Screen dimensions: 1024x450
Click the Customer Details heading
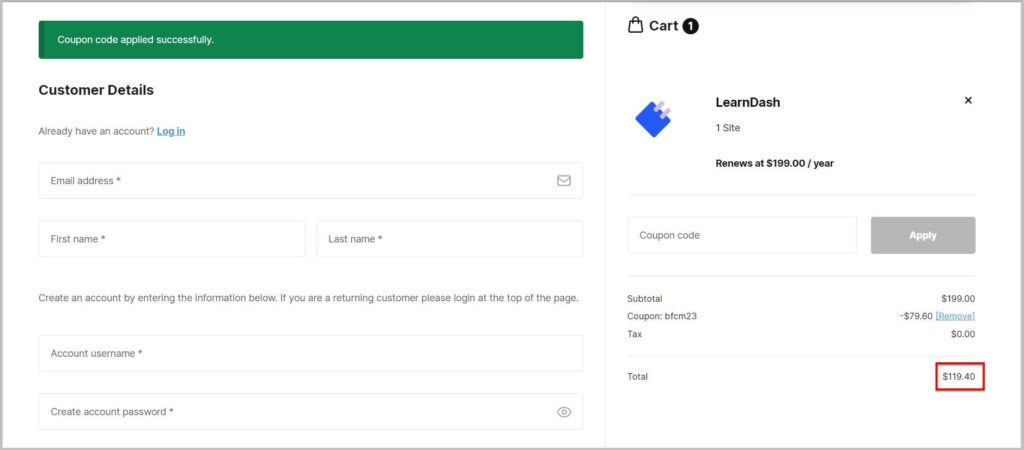tap(96, 90)
